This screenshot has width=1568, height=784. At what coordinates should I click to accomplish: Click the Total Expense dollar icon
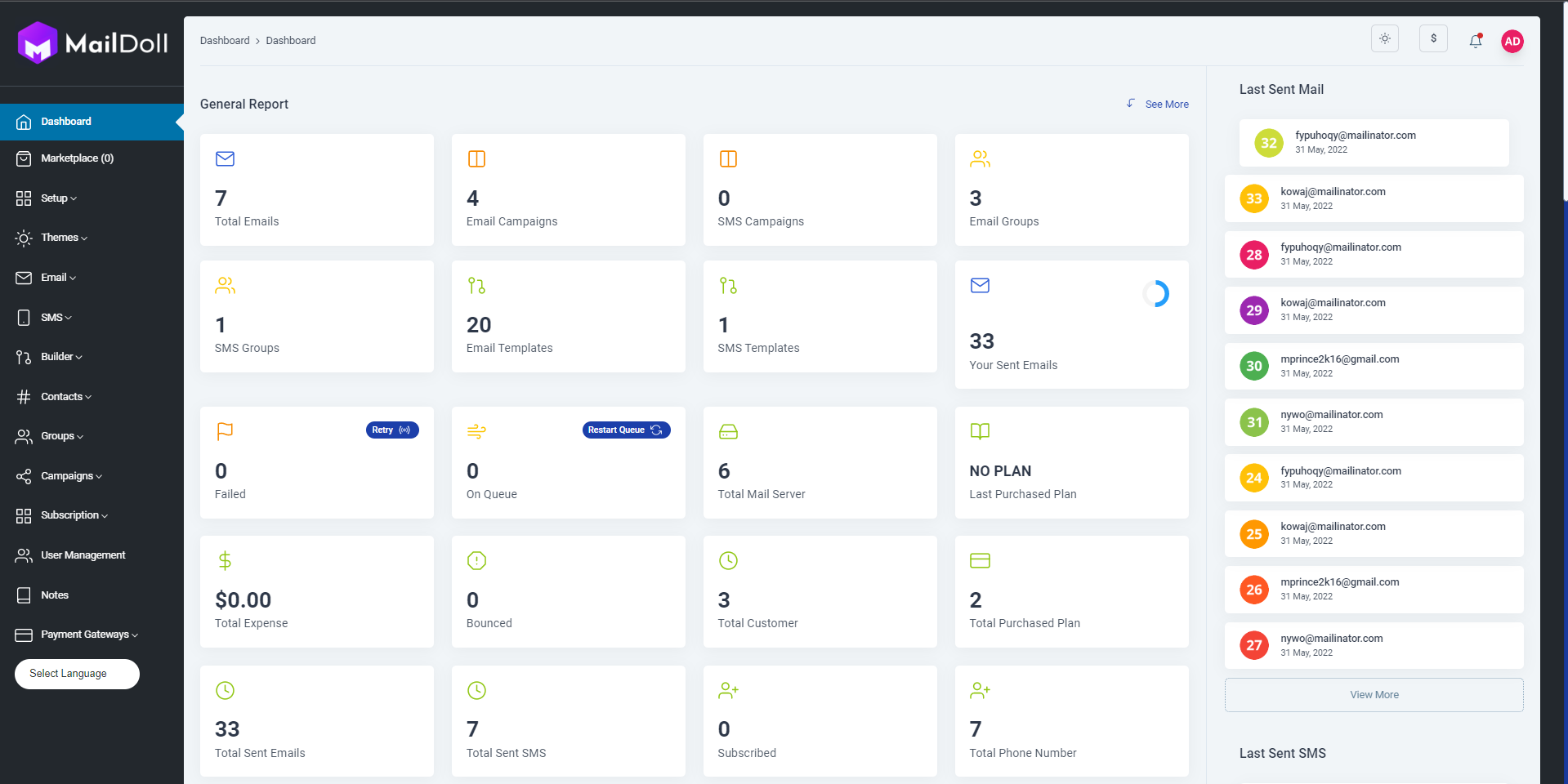pos(225,560)
